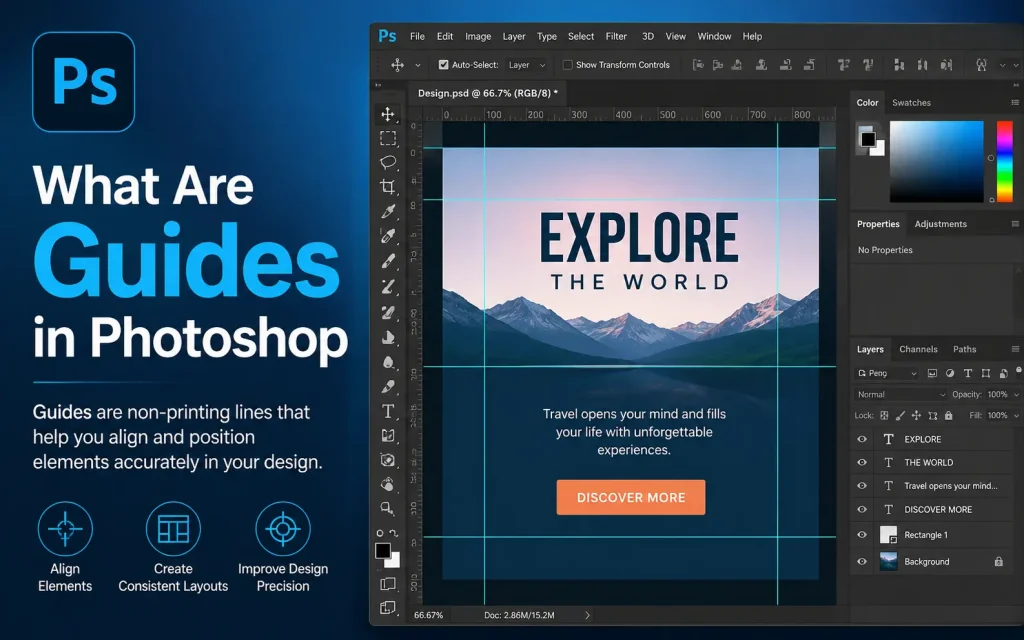Click the Opacity 100% value field
Viewport: 1024px width, 640px height.
pyautogui.click(x=997, y=394)
